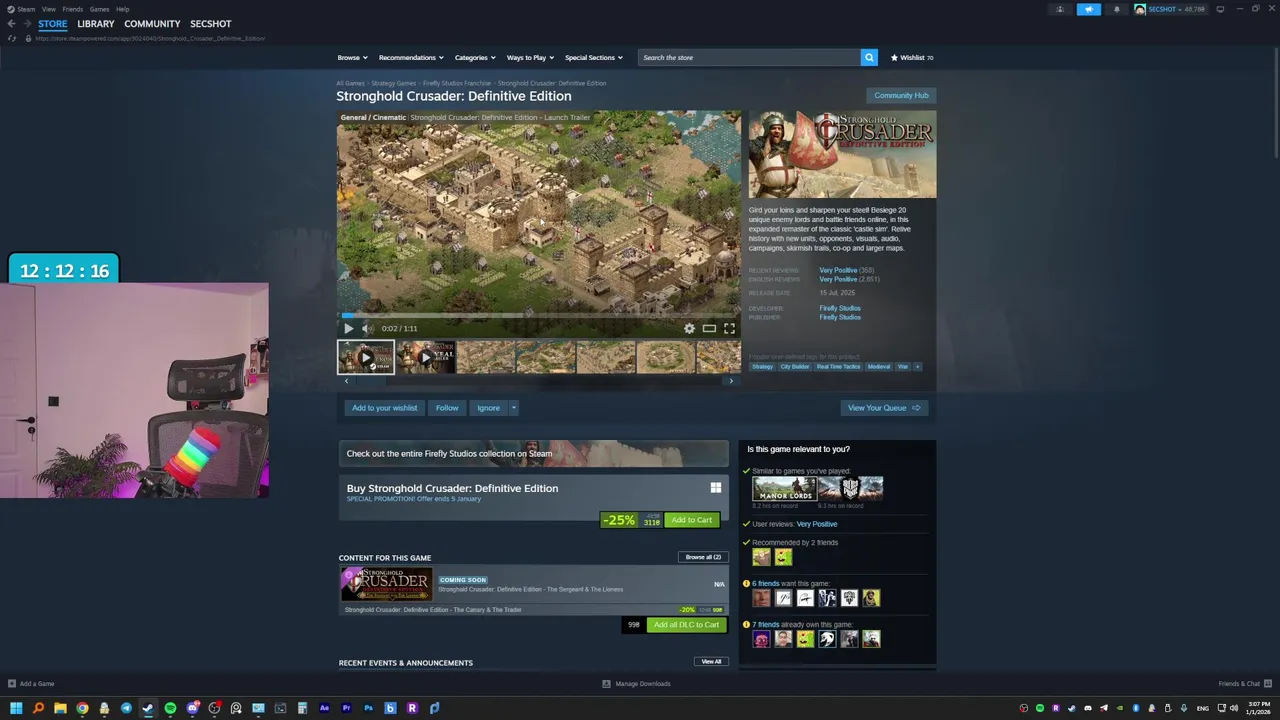Image resolution: width=1280 pixels, height=720 pixels.
Task: Open the Help menu
Action: [122, 9]
